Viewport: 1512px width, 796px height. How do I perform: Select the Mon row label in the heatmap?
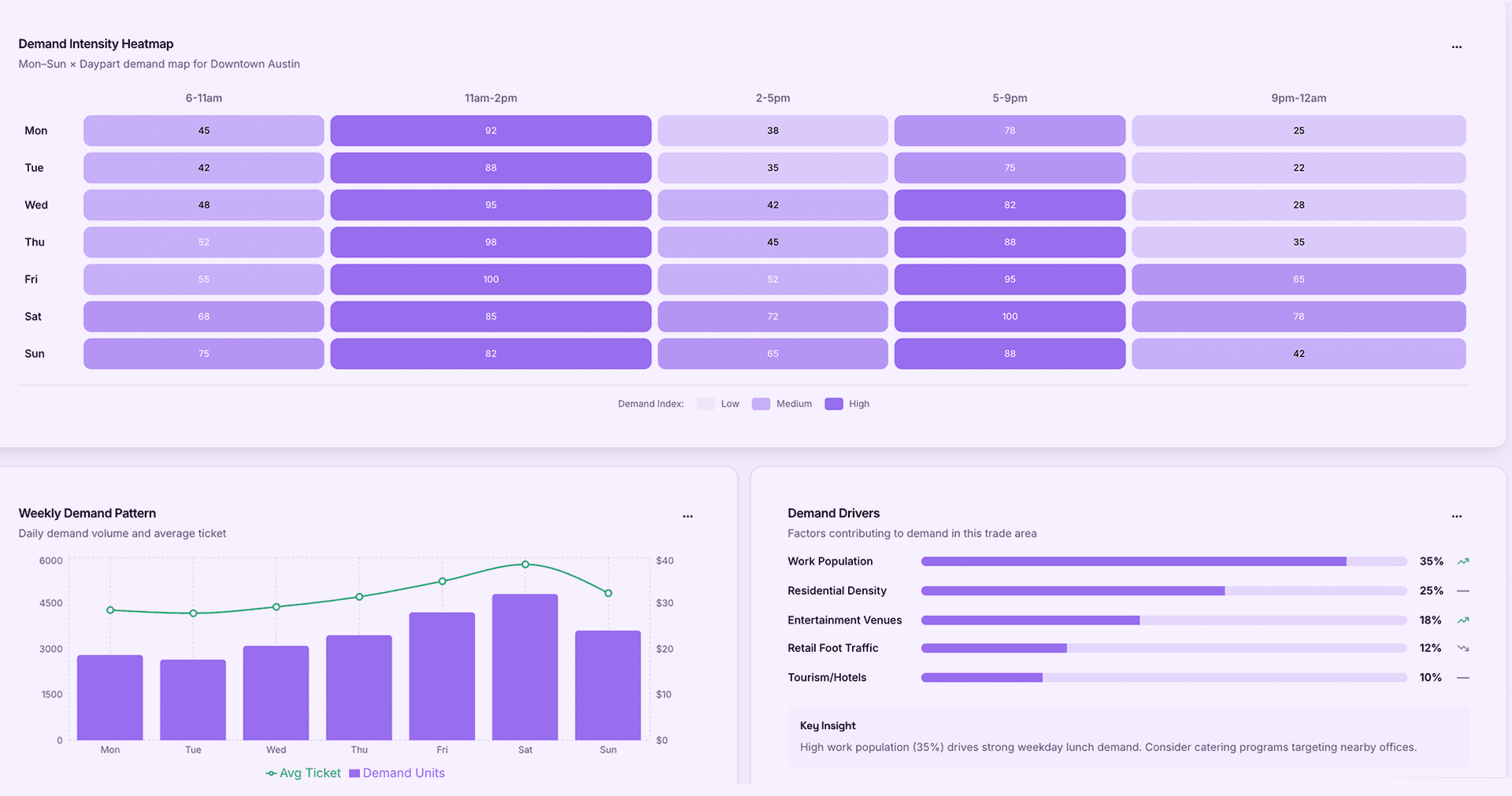point(36,131)
